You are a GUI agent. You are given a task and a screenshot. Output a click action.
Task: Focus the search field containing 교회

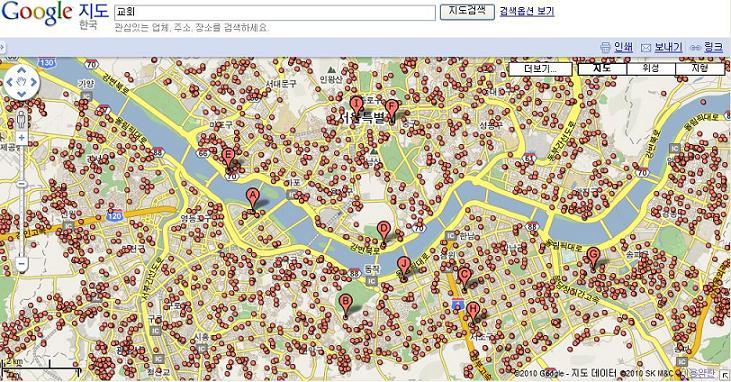(275, 13)
